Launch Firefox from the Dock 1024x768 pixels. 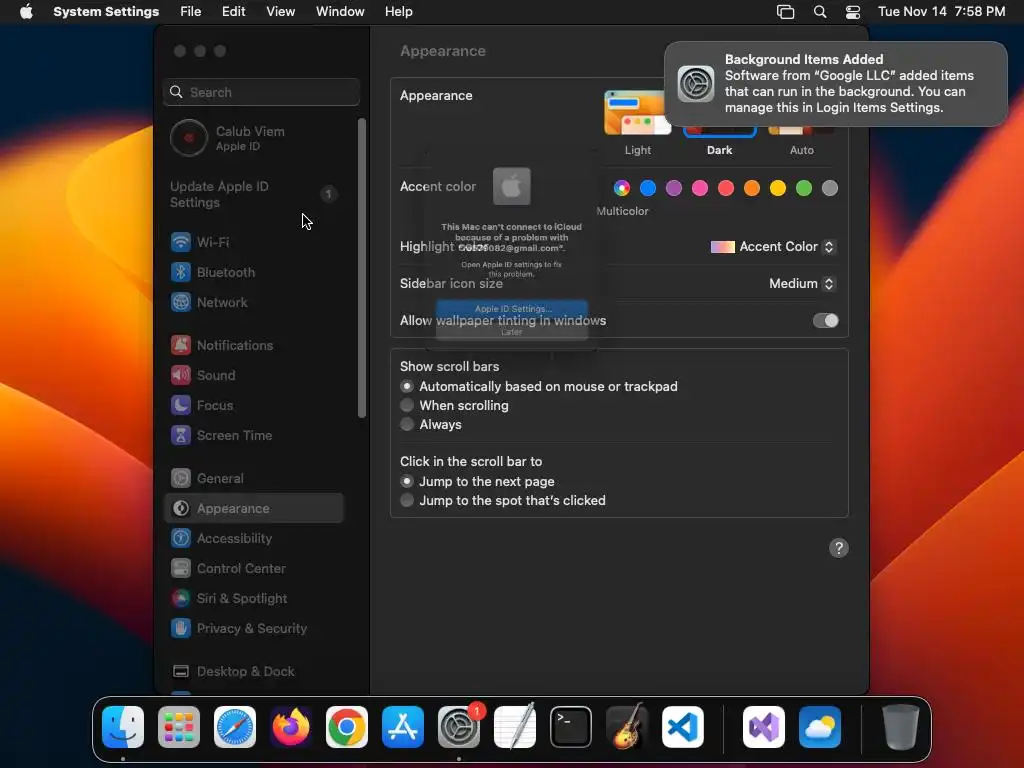[x=291, y=727]
